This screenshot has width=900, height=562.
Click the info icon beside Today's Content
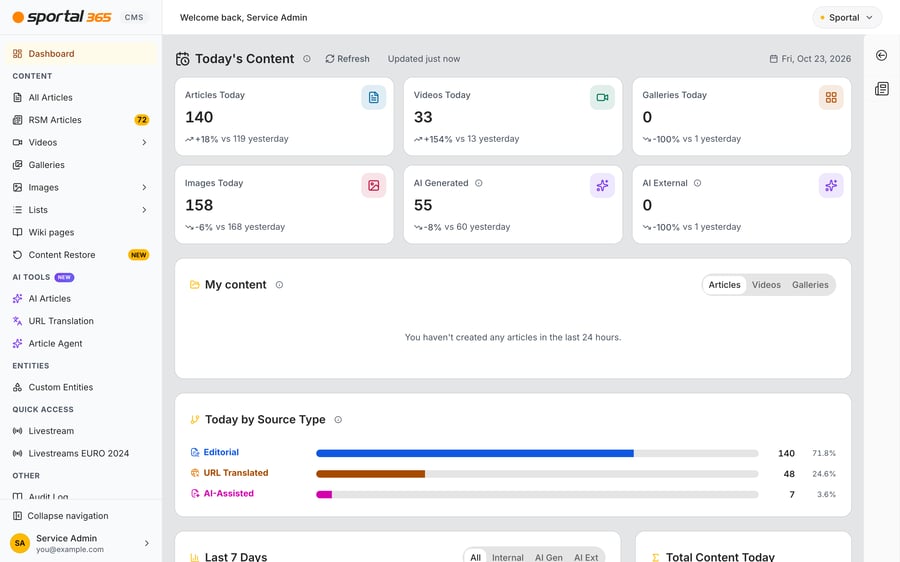(x=307, y=59)
